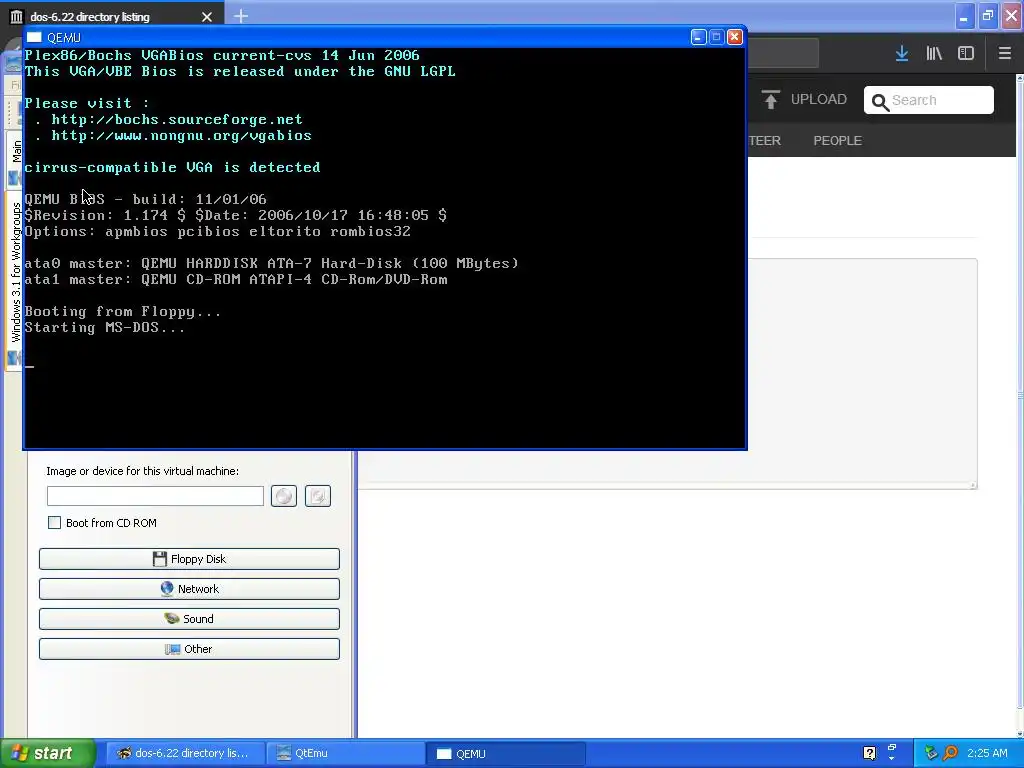The width and height of the screenshot is (1024, 768).
Task: Click the disc device button beside image field
Action: pyautogui.click(x=283, y=496)
